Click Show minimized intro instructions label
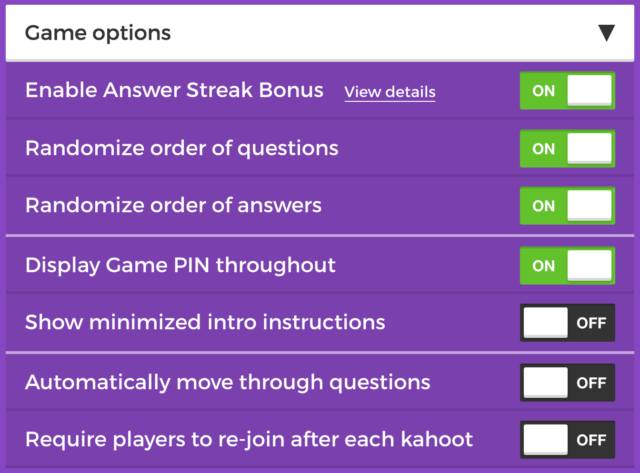Image resolution: width=640 pixels, height=473 pixels. point(204,323)
